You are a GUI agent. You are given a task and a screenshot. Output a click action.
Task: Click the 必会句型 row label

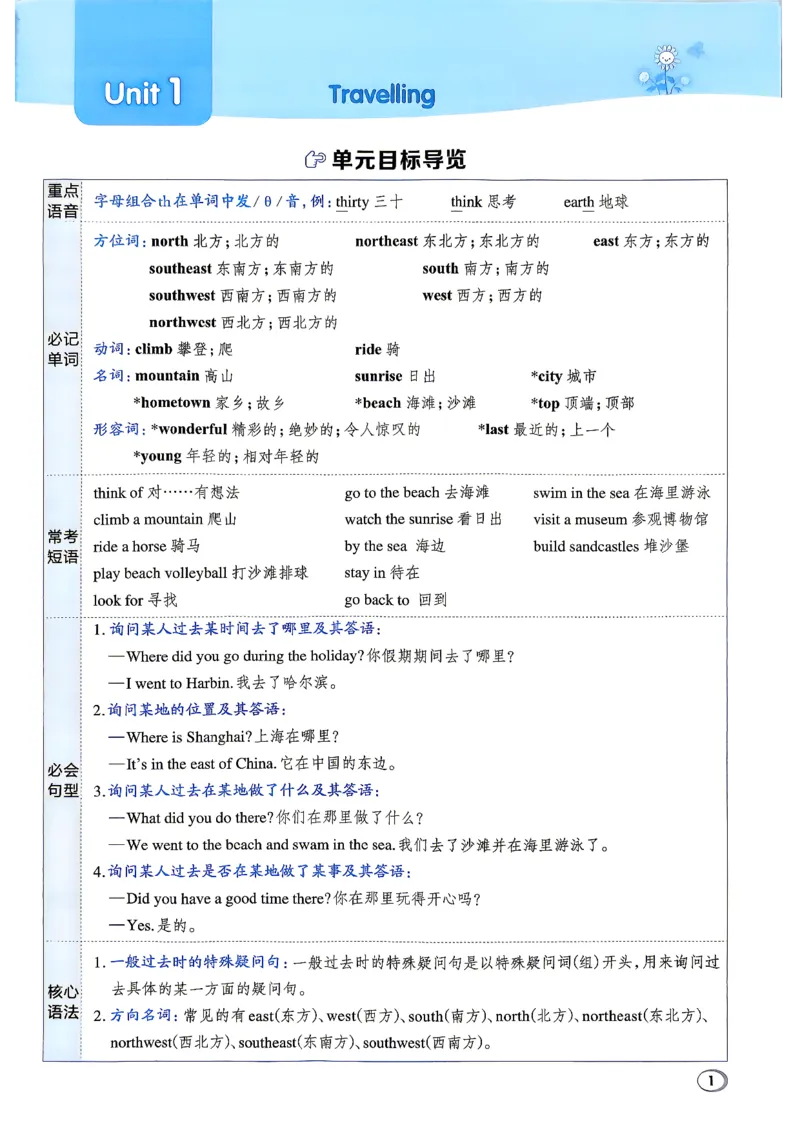63,780
